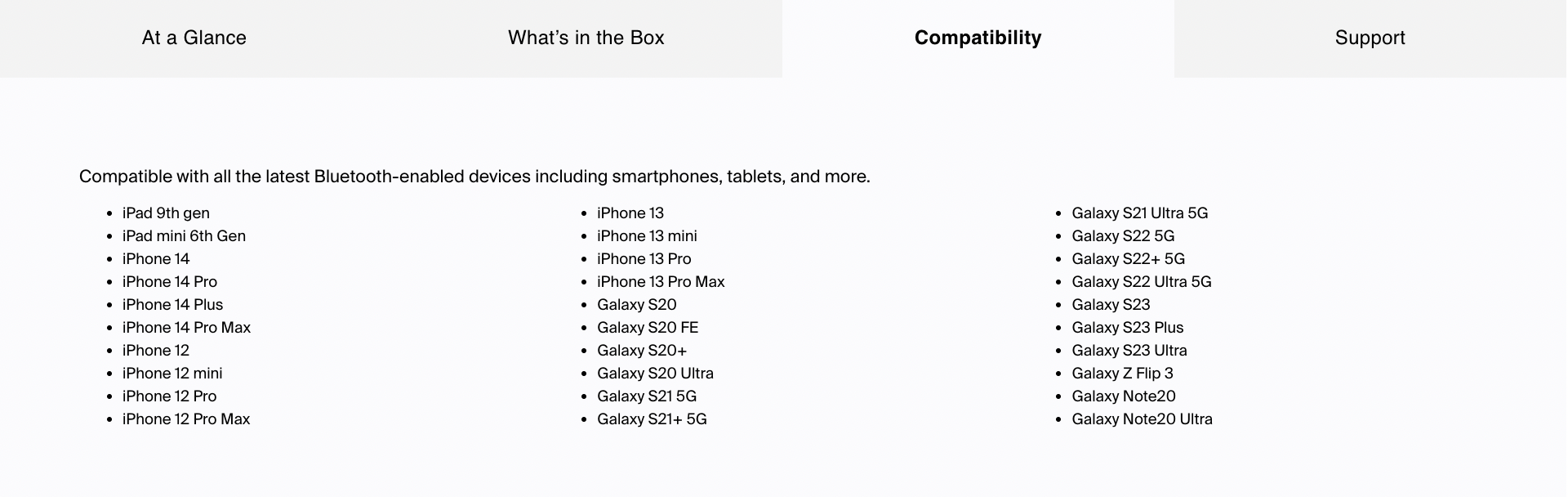Screen dimensions: 1568x497
Task: Click the iPhone 13 mini item
Action: click(x=647, y=236)
